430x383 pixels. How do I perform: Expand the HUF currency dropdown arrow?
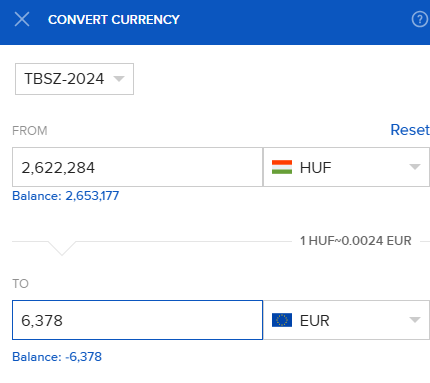[x=415, y=167]
